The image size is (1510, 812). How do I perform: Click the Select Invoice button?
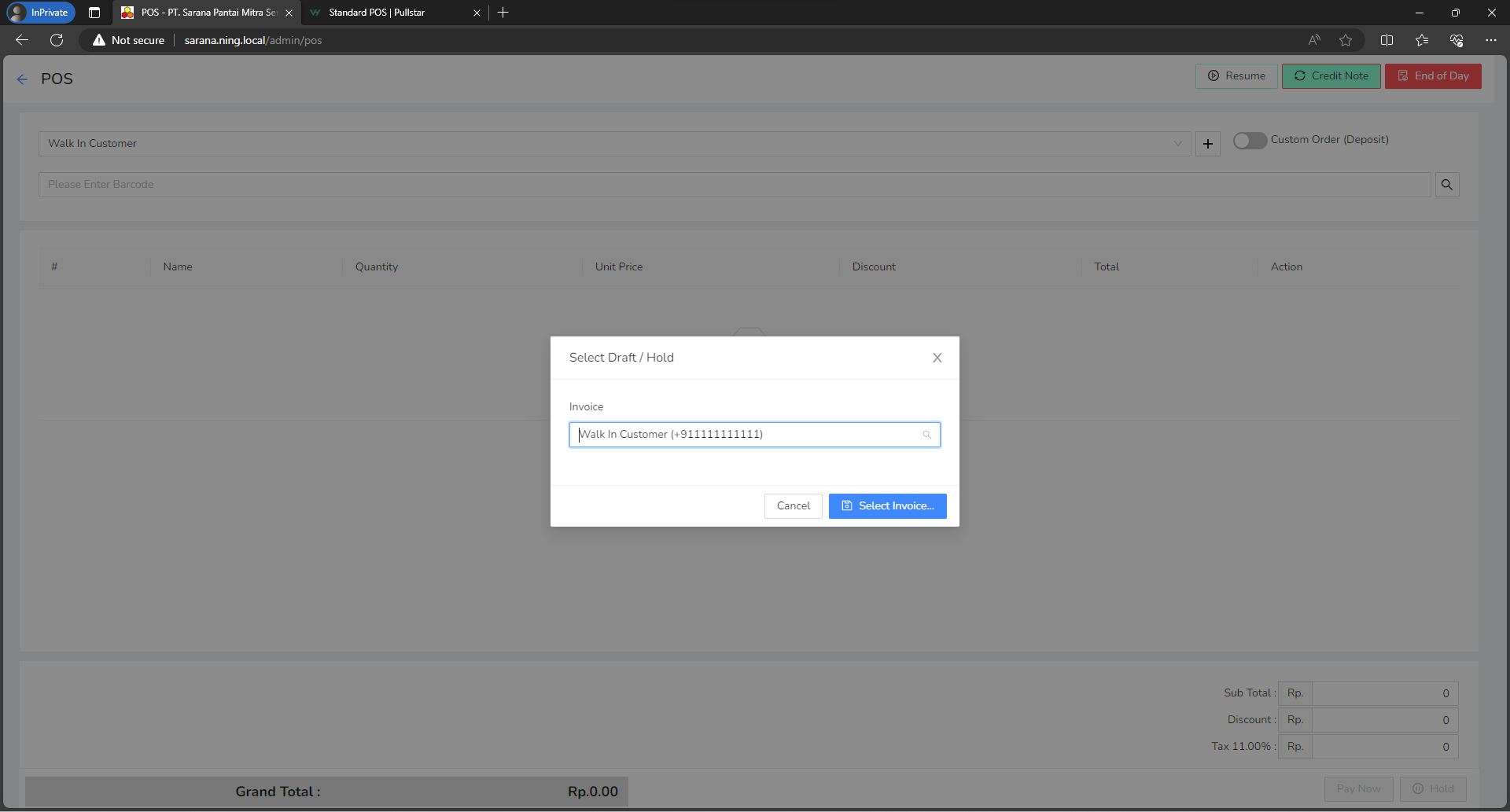(x=887, y=506)
